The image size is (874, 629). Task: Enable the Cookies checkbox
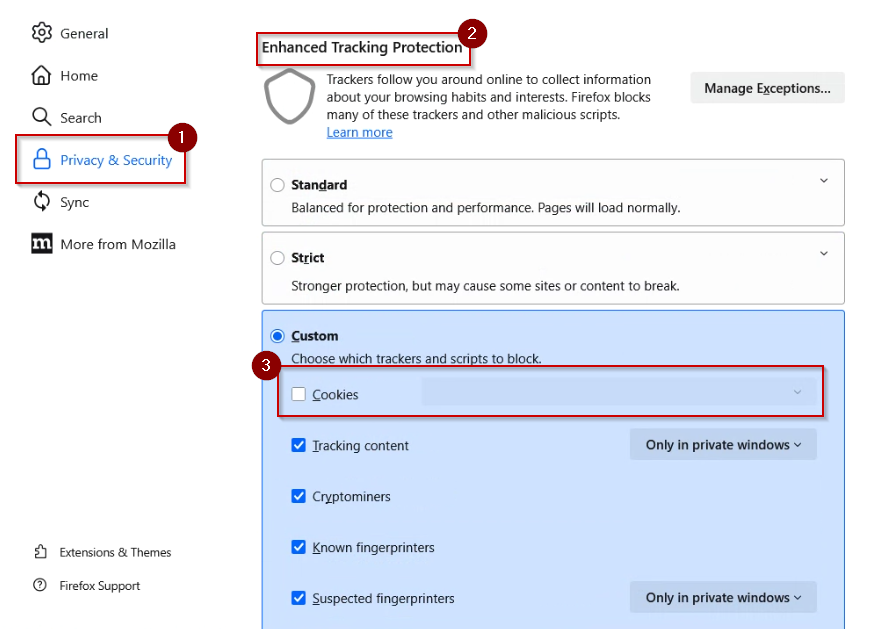(299, 395)
